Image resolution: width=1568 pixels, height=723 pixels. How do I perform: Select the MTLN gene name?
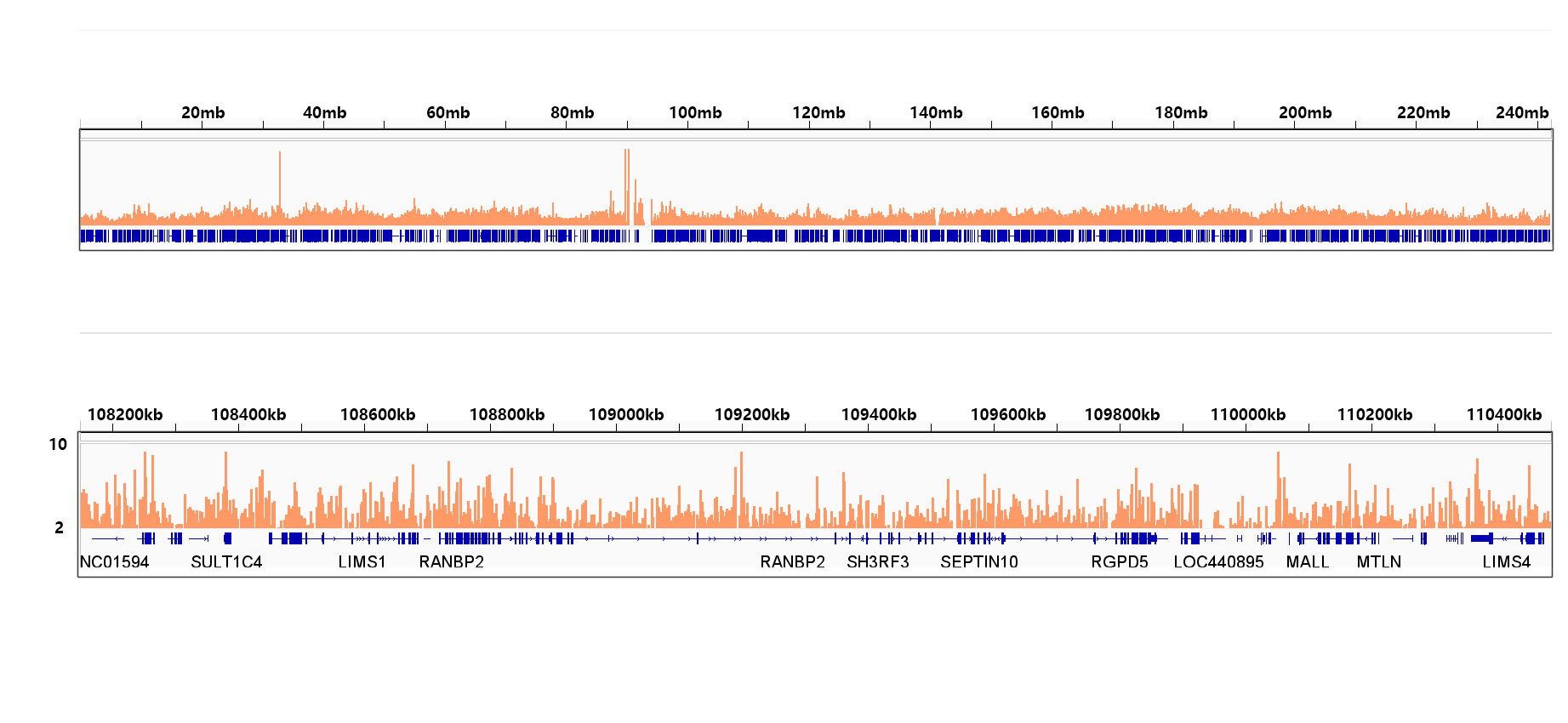click(1378, 561)
